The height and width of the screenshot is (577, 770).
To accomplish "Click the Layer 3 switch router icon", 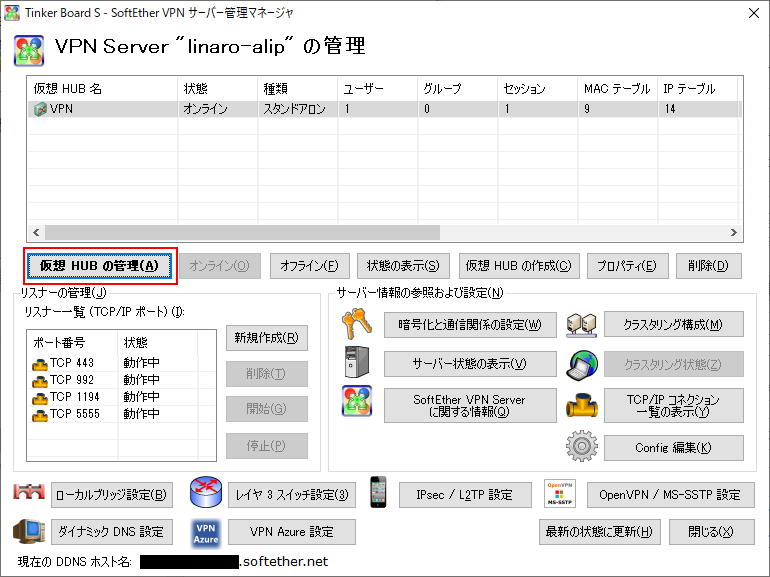I will click(x=206, y=492).
